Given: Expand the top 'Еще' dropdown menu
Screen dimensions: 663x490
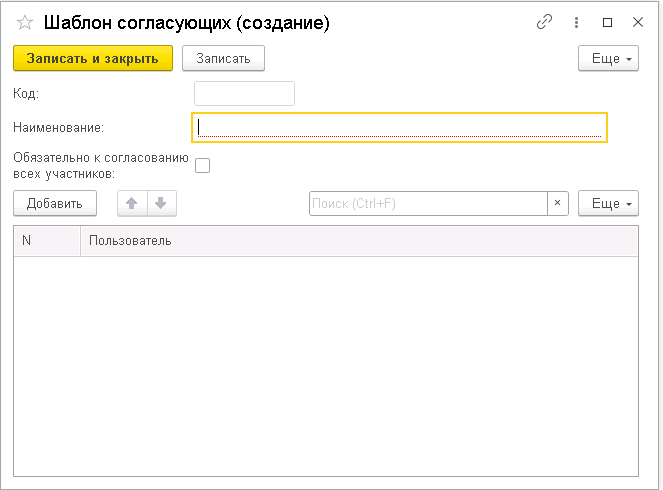Looking at the screenshot, I should [x=608, y=58].
